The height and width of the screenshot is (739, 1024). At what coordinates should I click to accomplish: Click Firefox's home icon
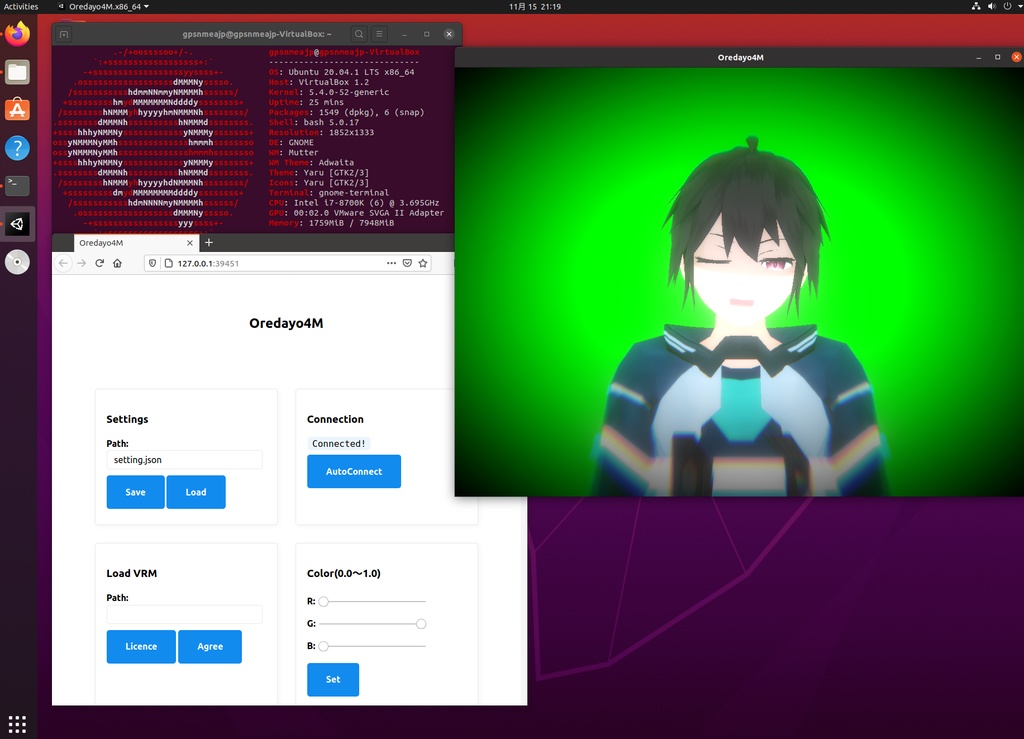point(118,262)
